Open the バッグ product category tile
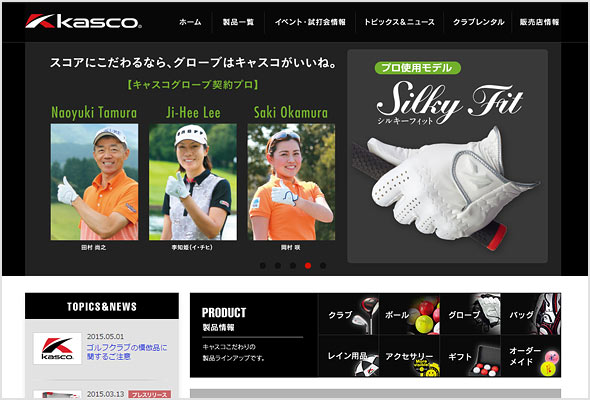 click(531, 314)
